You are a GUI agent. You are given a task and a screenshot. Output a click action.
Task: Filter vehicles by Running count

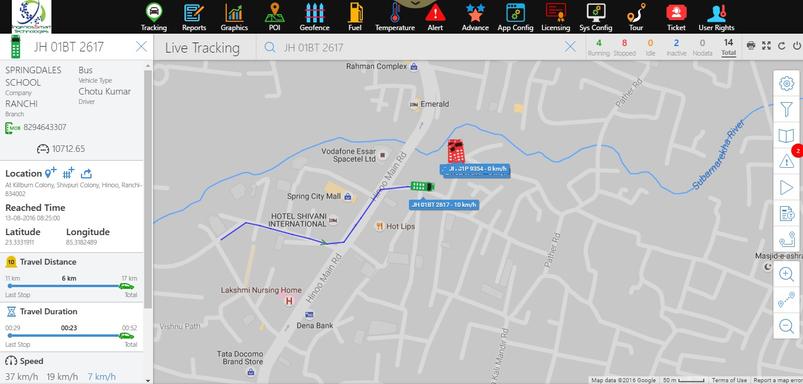599,47
